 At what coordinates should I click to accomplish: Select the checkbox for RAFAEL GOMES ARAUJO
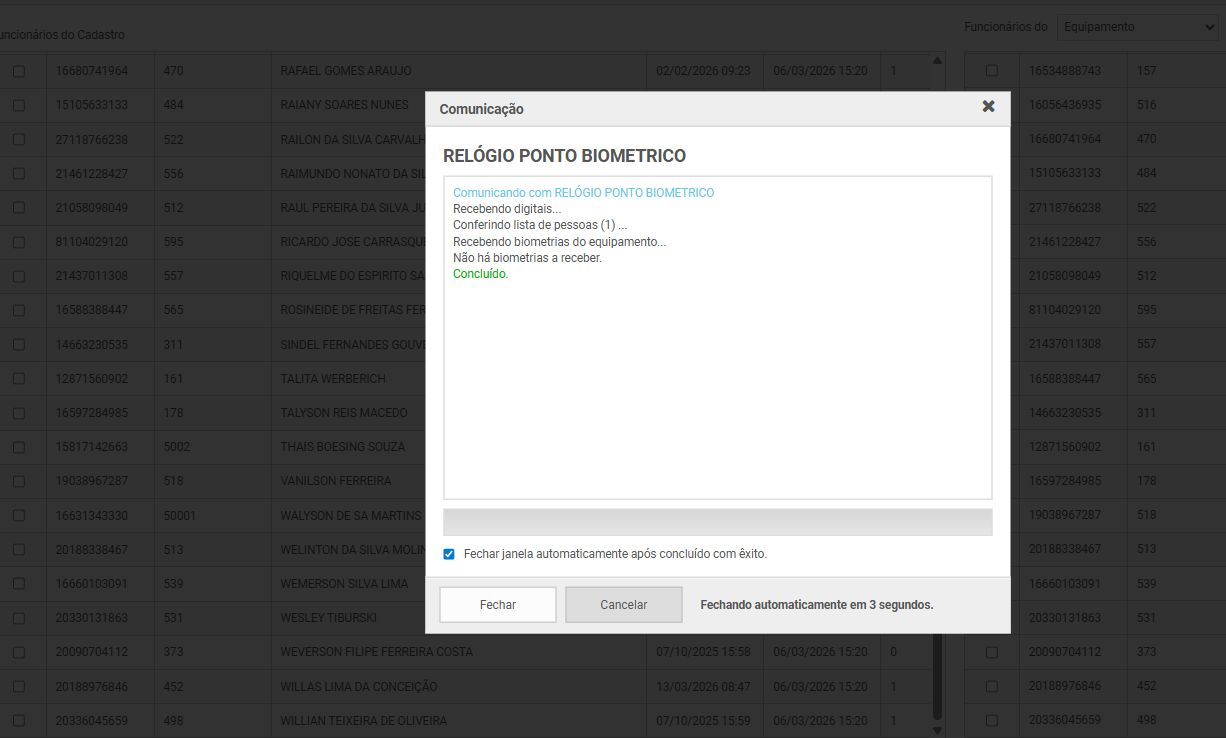pyautogui.click(x=19, y=71)
